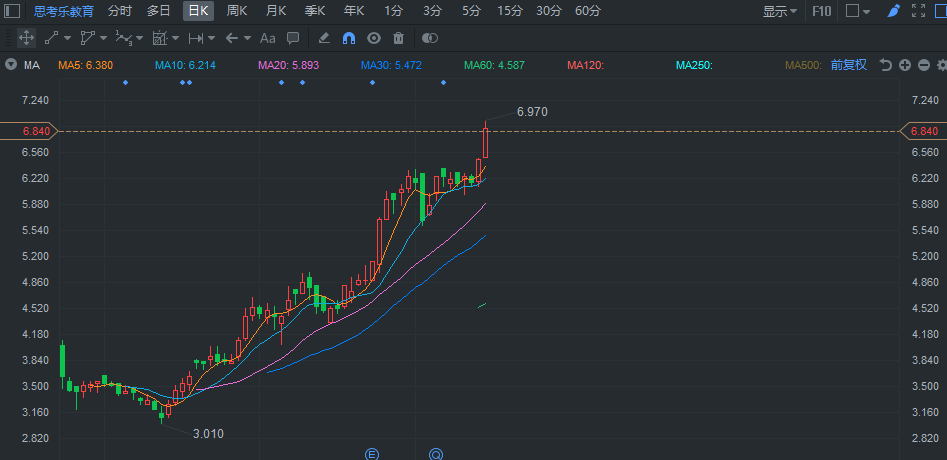Image resolution: width=947 pixels, height=460 pixels.
Task: Click the MA label text
Action: click(x=32, y=65)
